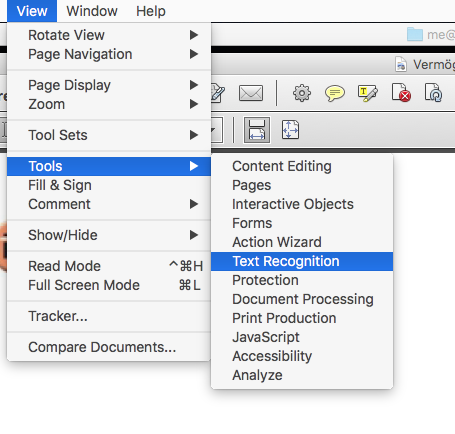Click the rotate page icon

click(x=433, y=93)
